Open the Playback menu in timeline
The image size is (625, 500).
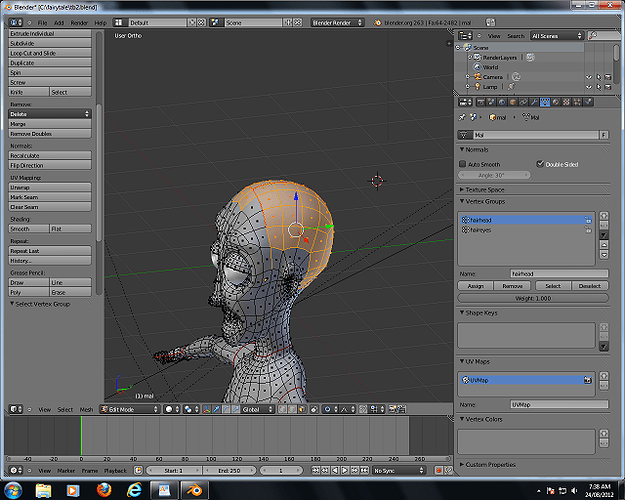pyautogui.click(x=115, y=471)
